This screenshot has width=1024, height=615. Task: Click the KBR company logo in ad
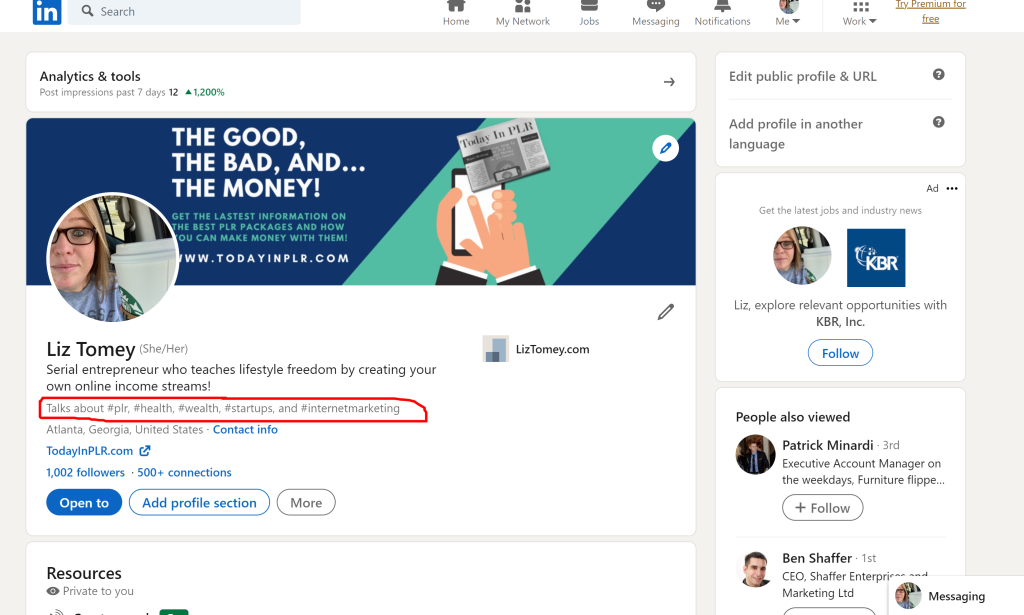coord(876,258)
